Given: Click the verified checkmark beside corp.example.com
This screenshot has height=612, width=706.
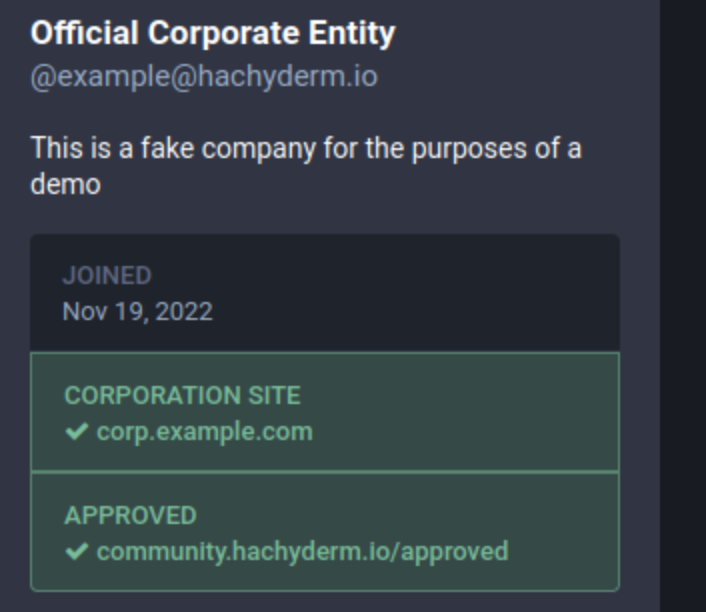Looking at the screenshot, I should coord(77,431).
